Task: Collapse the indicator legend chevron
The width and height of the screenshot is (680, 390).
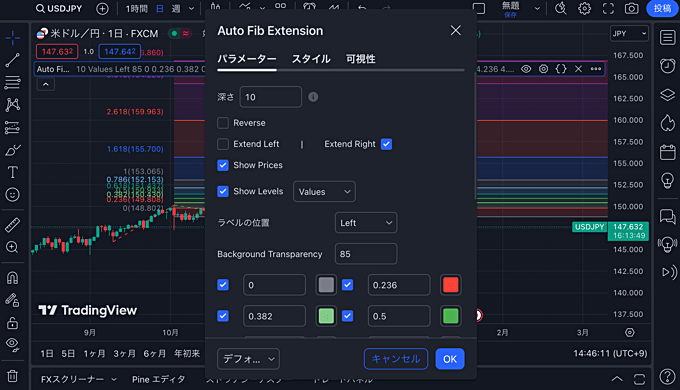Action: point(46,84)
